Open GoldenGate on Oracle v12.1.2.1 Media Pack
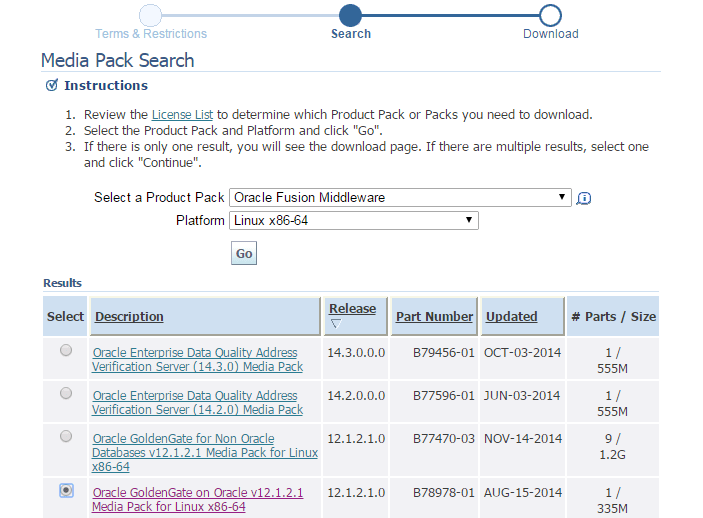This screenshot has height=518, width=703. [197, 500]
